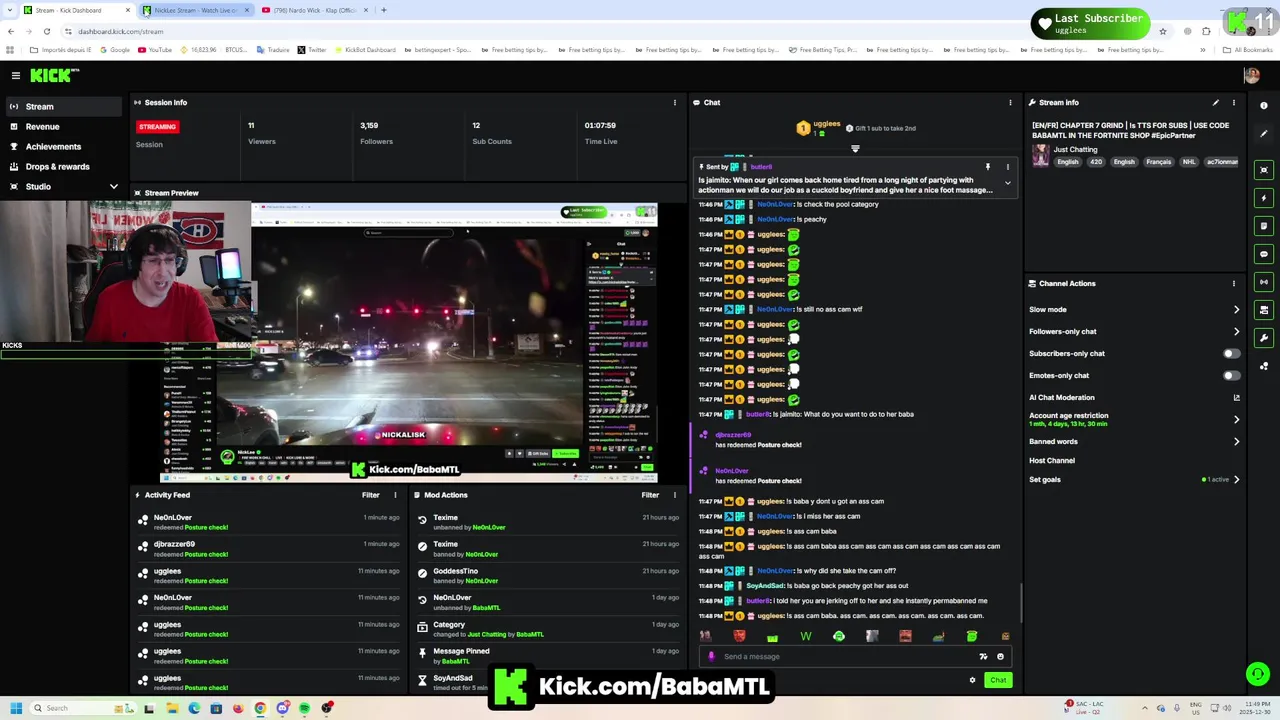Open Activity Feed three-dot menu
1280x720 pixels.
(395, 495)
